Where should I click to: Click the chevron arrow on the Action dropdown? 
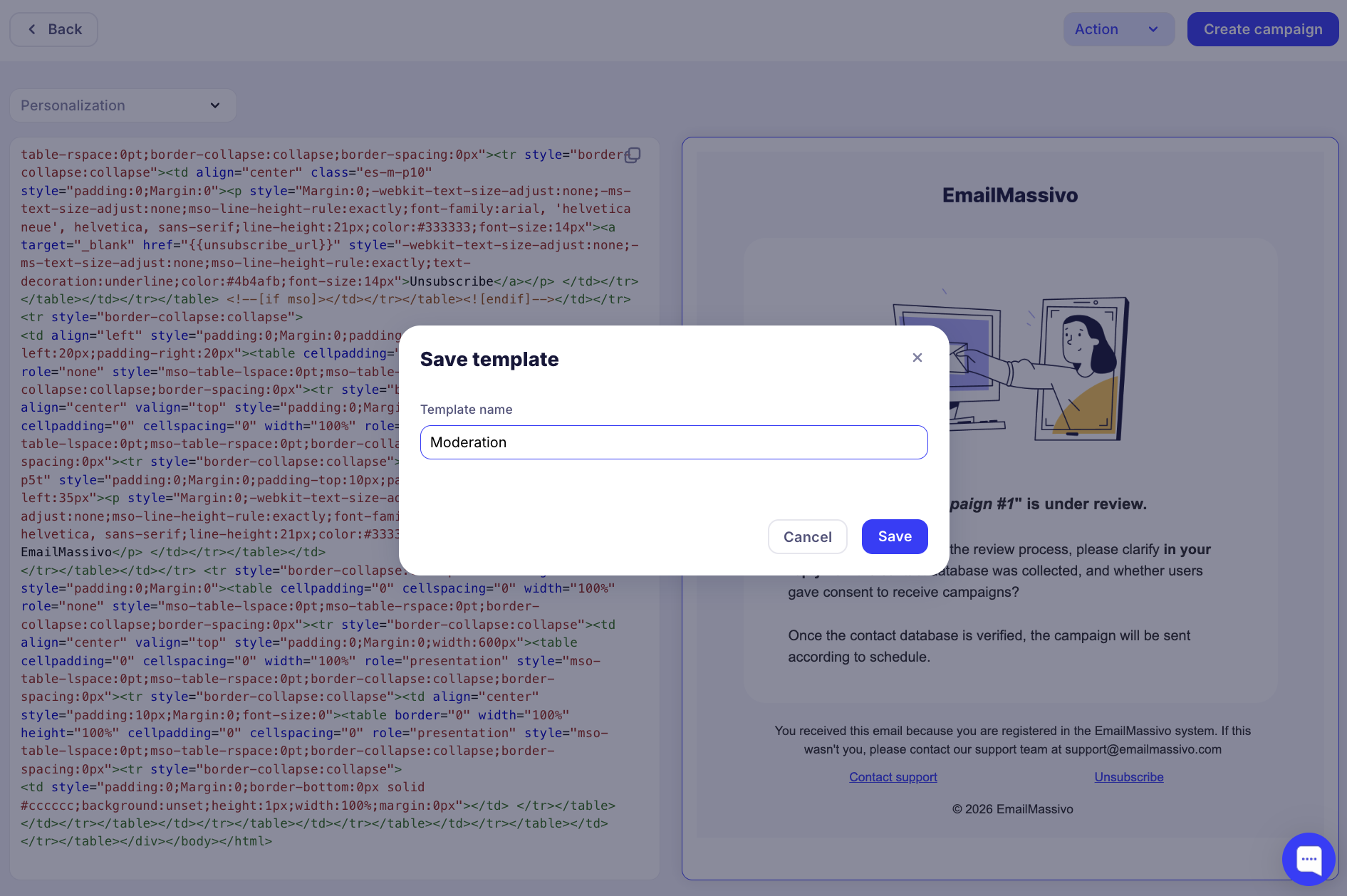coord(1153,29)
